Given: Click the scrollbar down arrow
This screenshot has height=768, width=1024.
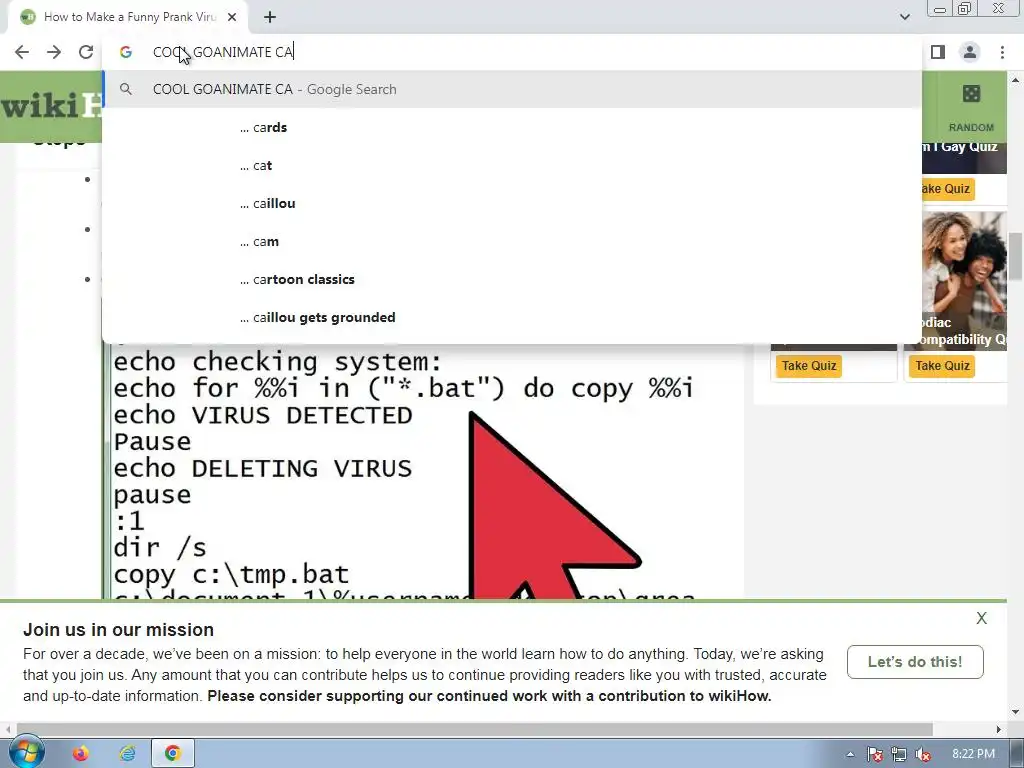Looking at the screenshot, I should [x=1015, y=712].
